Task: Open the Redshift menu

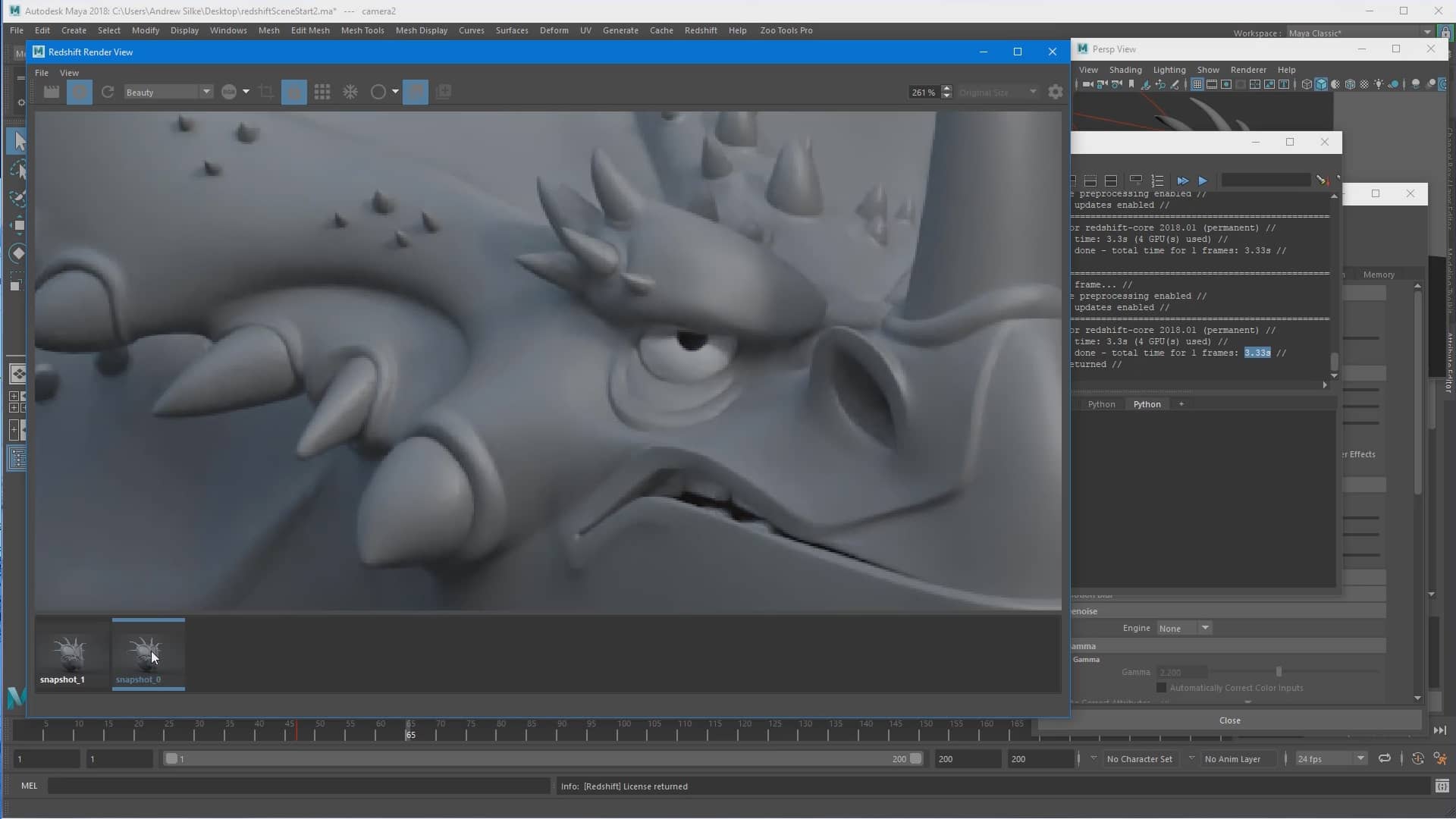Action: point(700,30)
